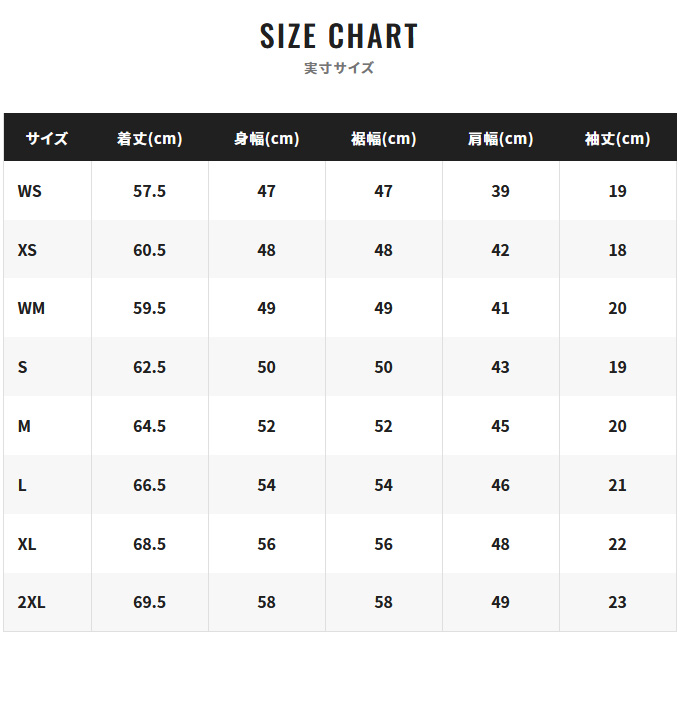
Task: Click the 裾幅(cm) column header
Action: (383, 138)
